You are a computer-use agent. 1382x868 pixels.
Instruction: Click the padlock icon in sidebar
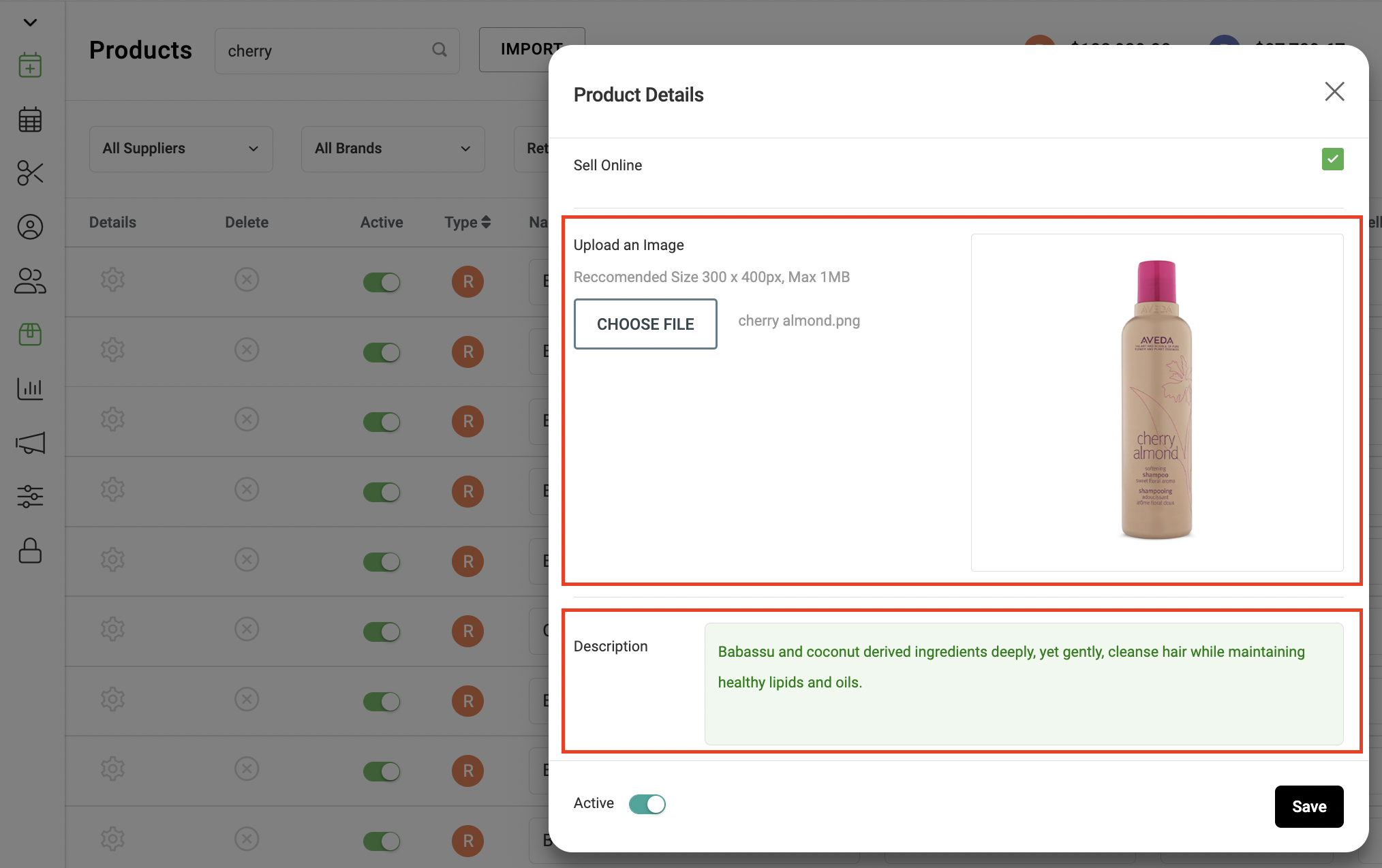tap(30, 551)
